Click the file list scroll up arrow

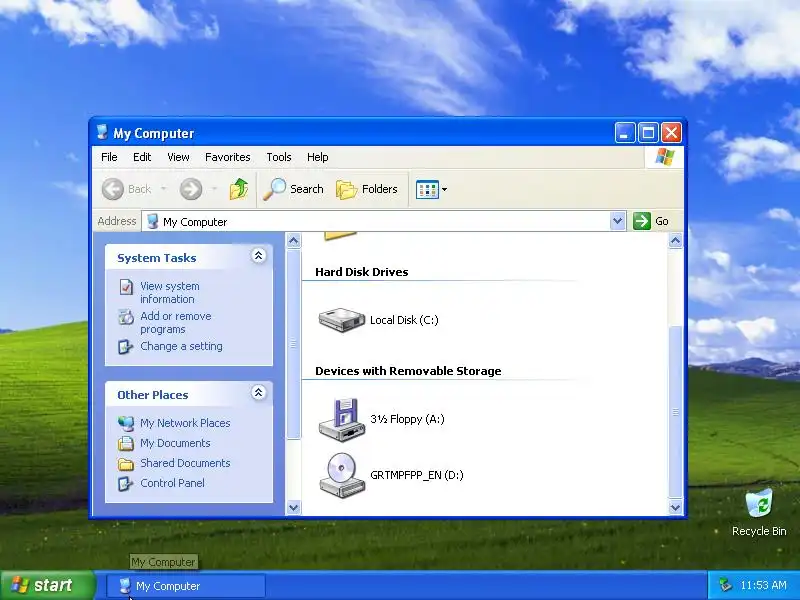click(676, 240)
